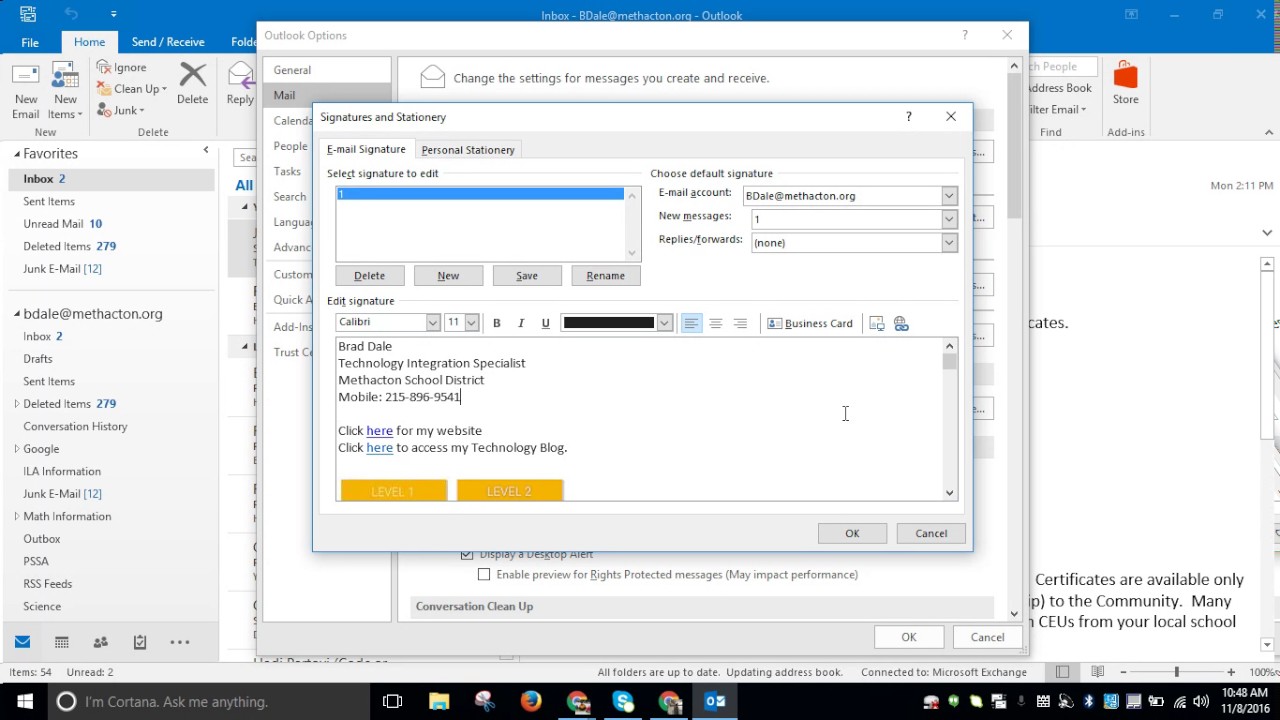The image size is (1280, 720).
Task: Click the signature editor vertical scrollbar
Action: click(x=949, y=419)
